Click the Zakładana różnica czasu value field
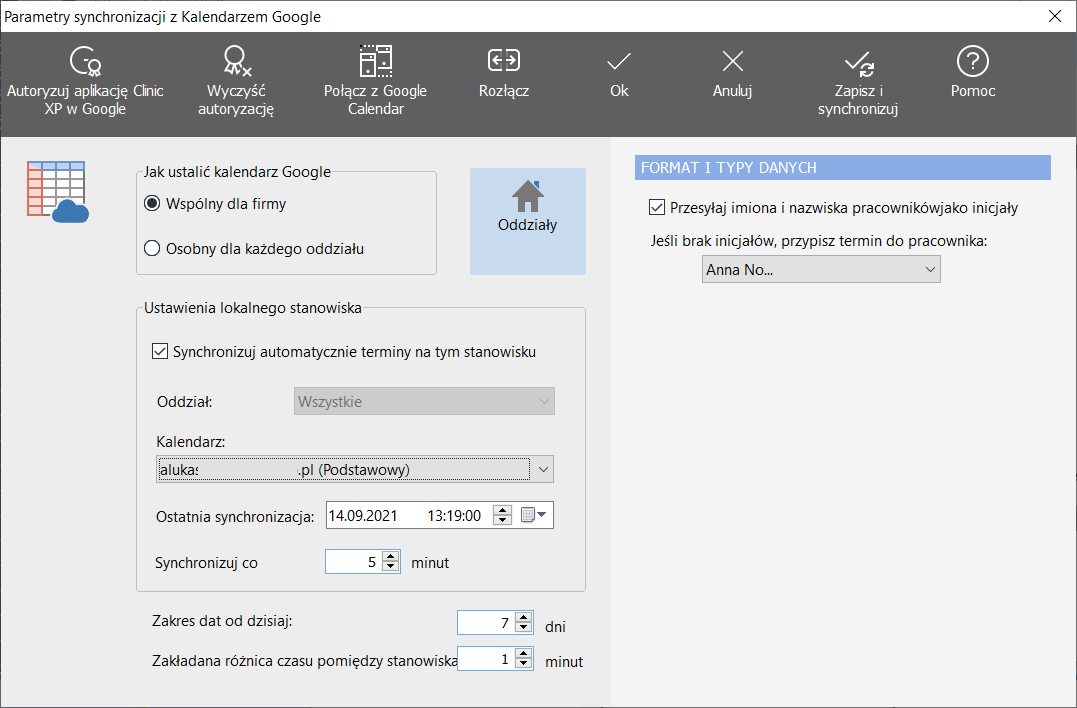Viewport: 1077px width, 708px height. pyautogui.click(x=486, y=659)
